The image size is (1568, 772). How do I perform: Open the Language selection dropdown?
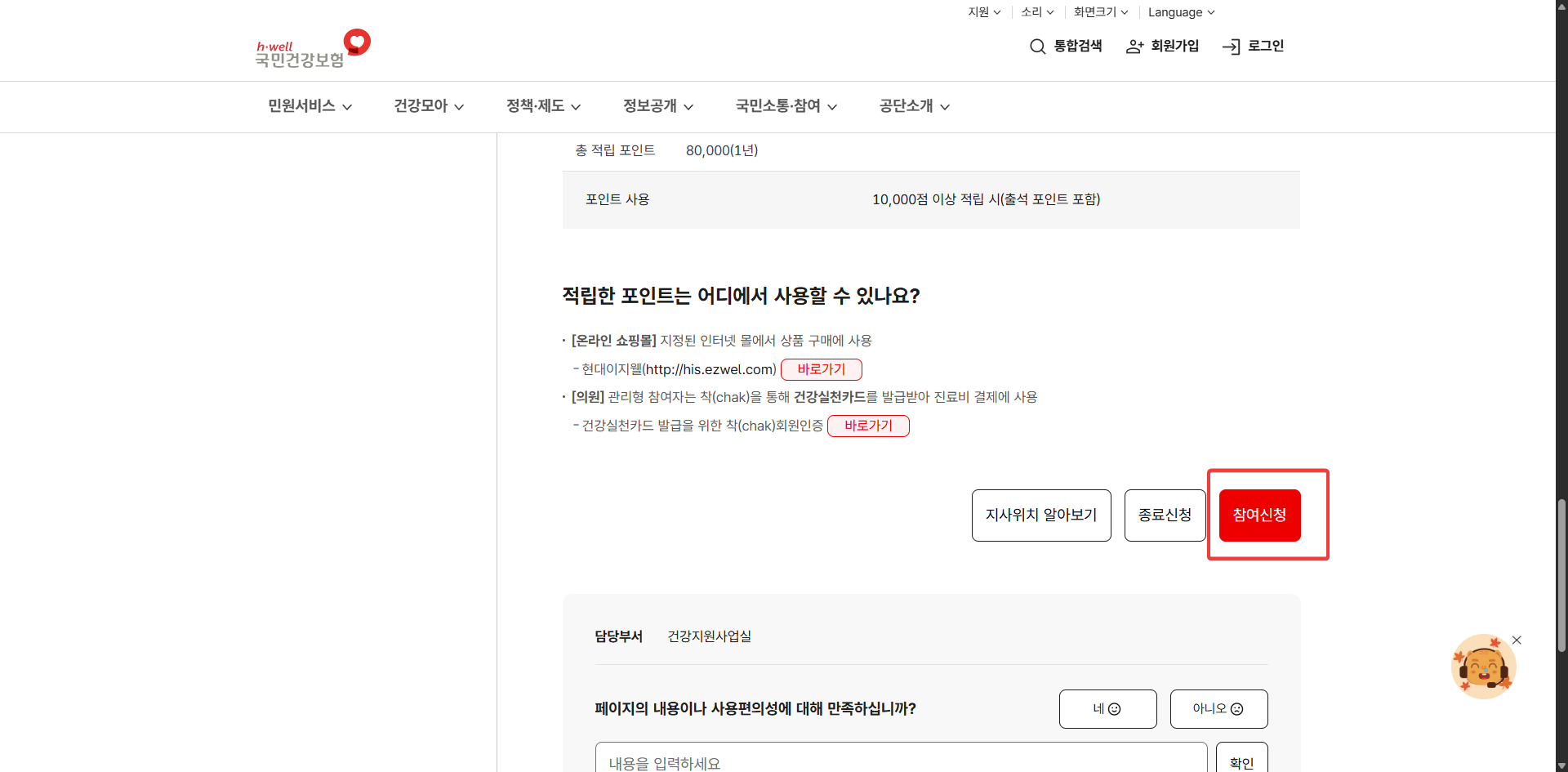pos(1180,11)
